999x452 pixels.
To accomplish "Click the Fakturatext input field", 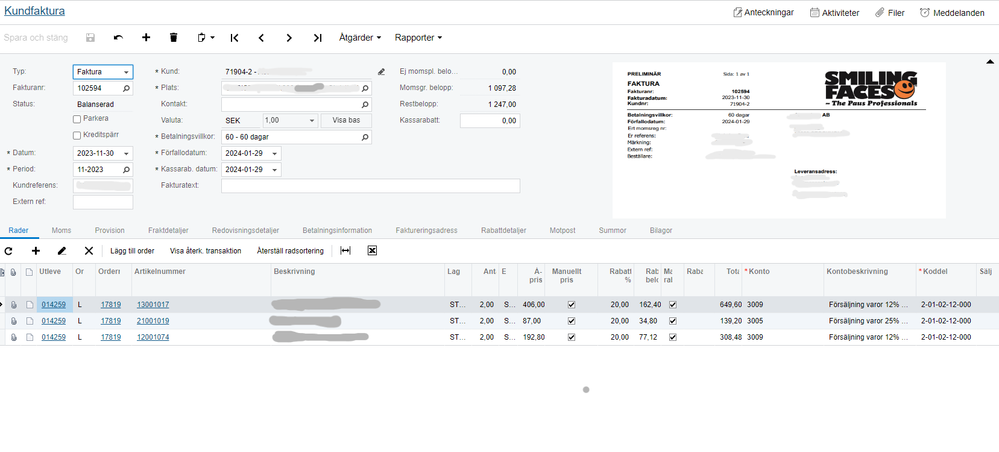I will [x=371, y=186].
